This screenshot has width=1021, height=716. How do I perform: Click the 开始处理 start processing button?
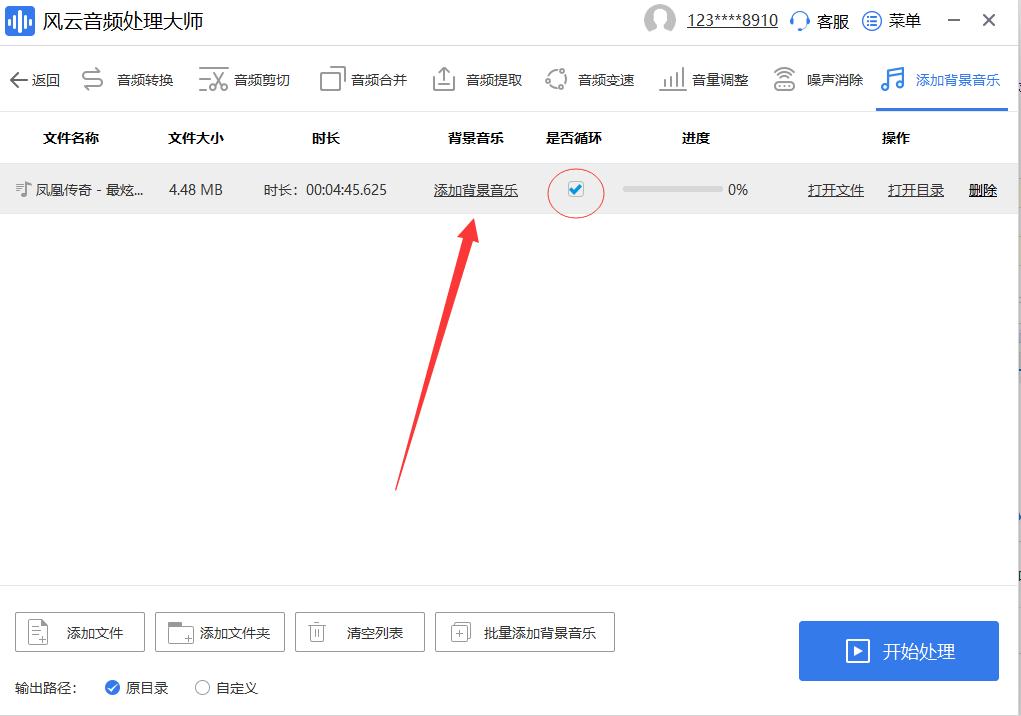898,650
